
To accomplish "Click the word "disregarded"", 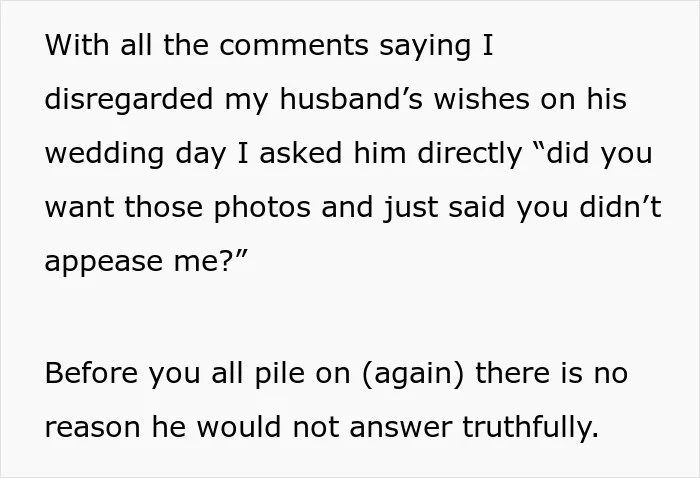I will (129, 99).
